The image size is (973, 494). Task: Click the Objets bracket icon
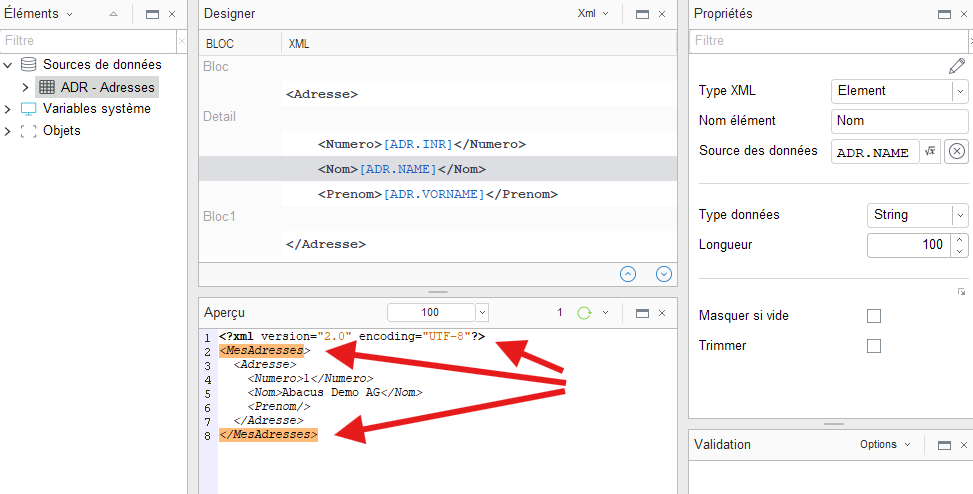[x=29, y=131]
